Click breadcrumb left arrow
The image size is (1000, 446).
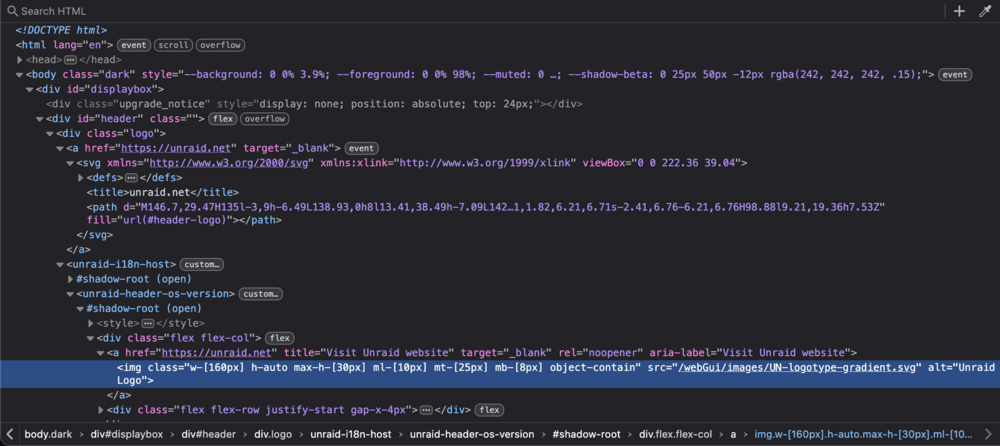pos(10,434)
